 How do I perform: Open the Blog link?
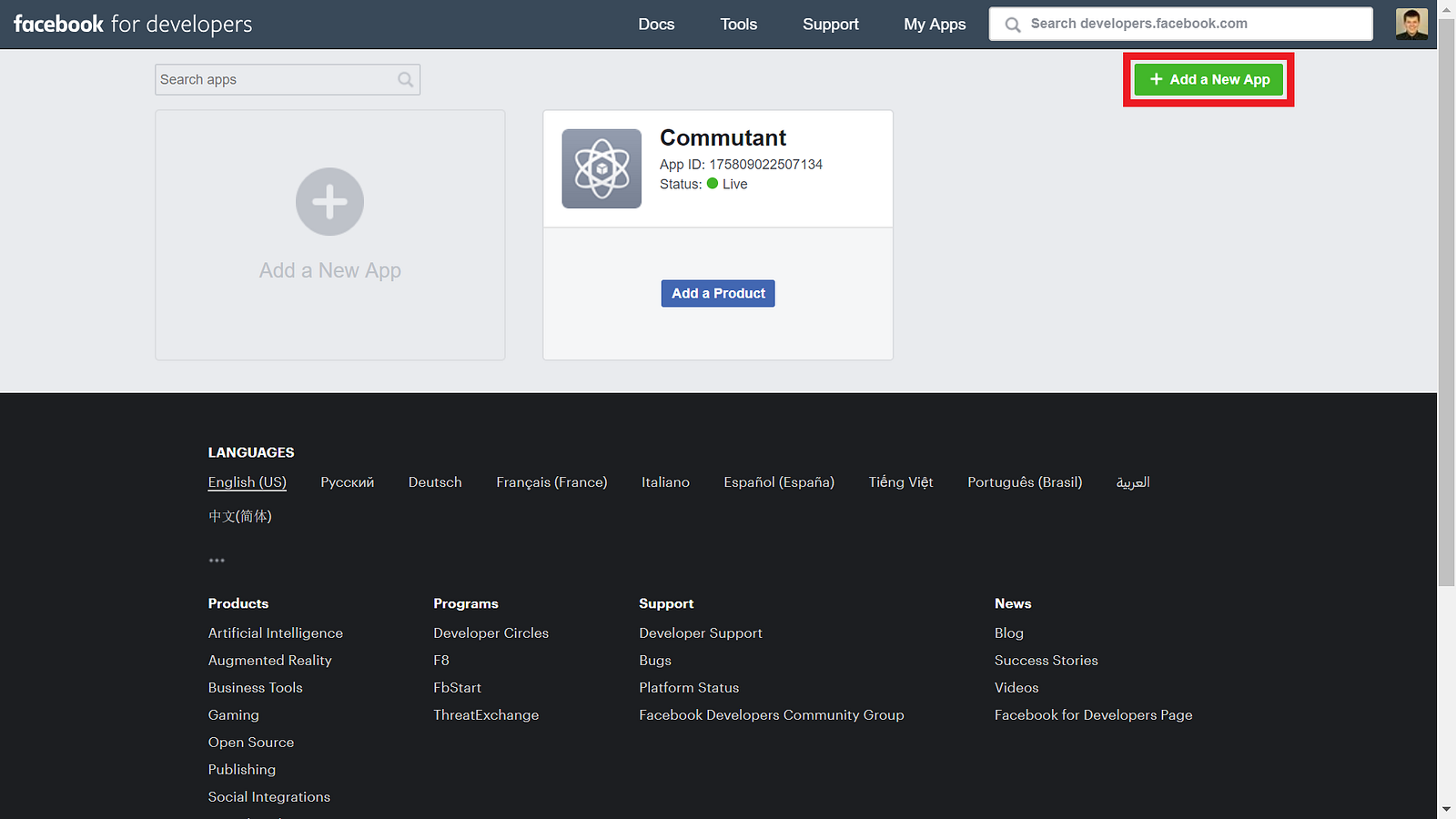[x=1008, y=633]
